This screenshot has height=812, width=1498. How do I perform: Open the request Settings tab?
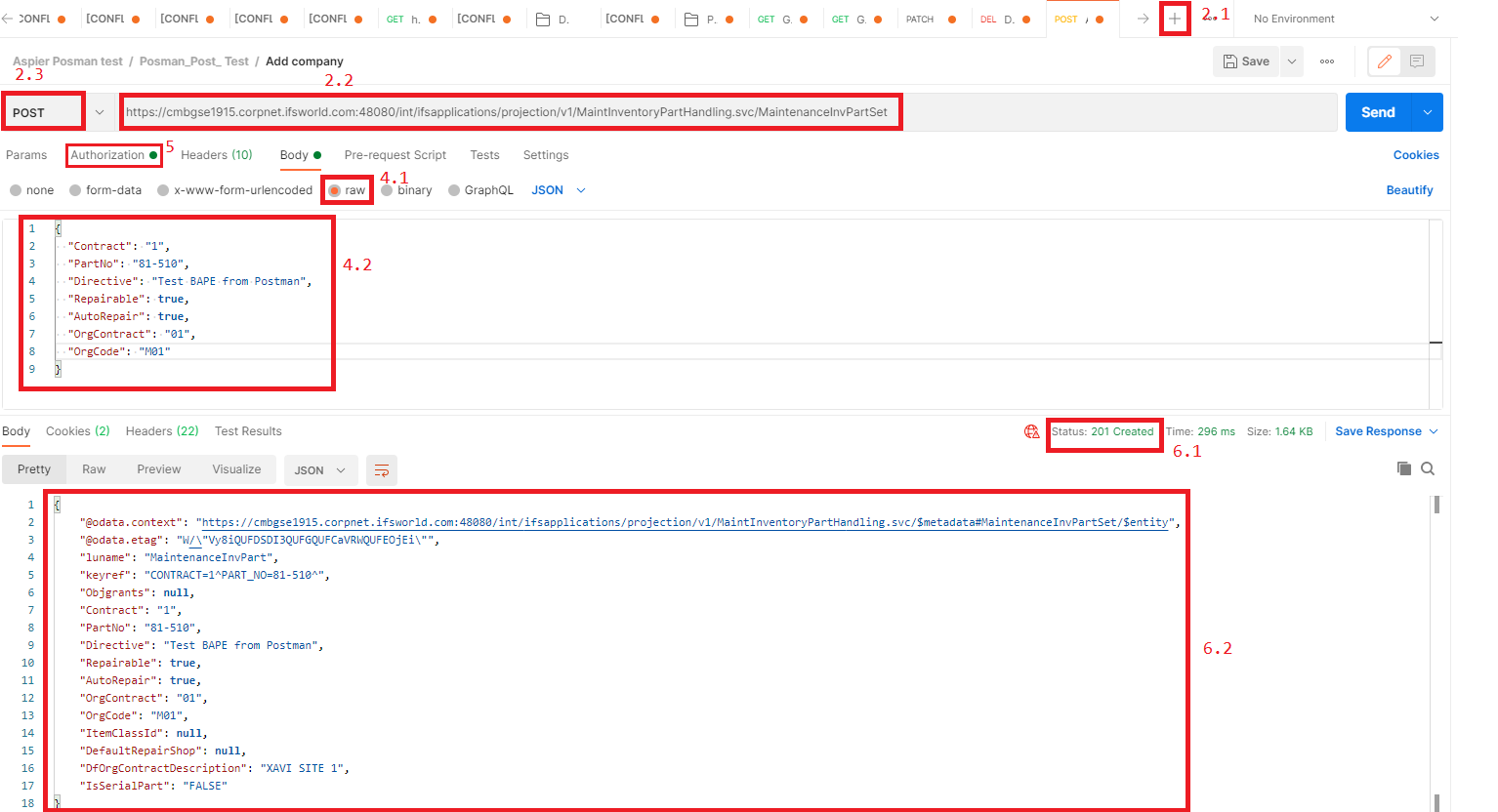(x=546, y=155)
